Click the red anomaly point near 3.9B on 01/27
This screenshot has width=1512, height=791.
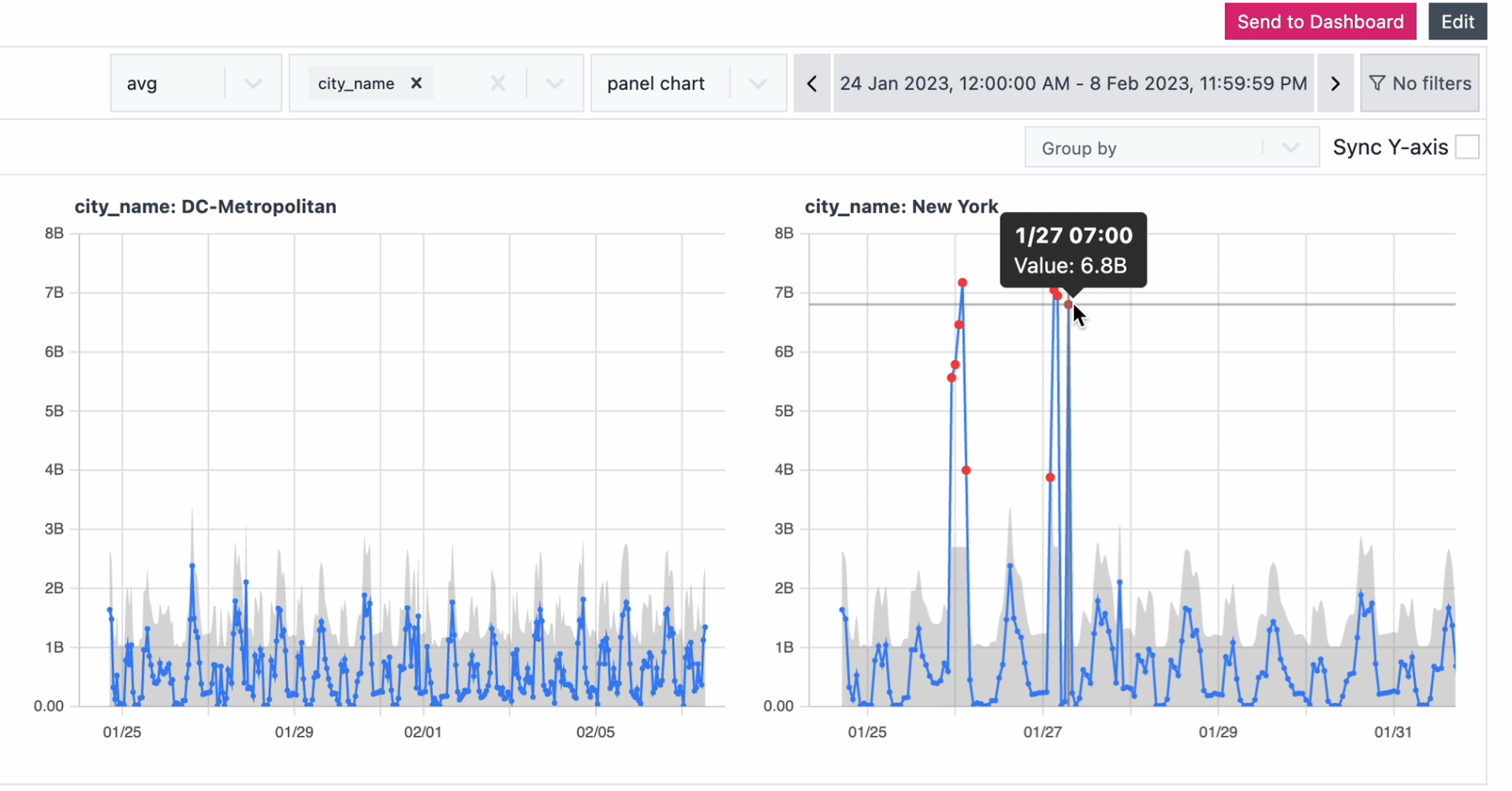[1049, 477]
